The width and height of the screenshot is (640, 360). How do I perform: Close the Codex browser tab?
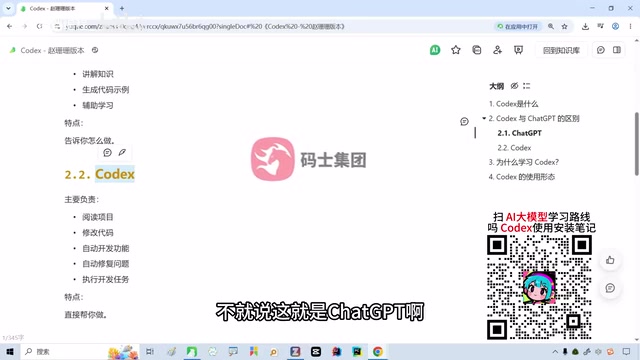click(x=107, y=8)
